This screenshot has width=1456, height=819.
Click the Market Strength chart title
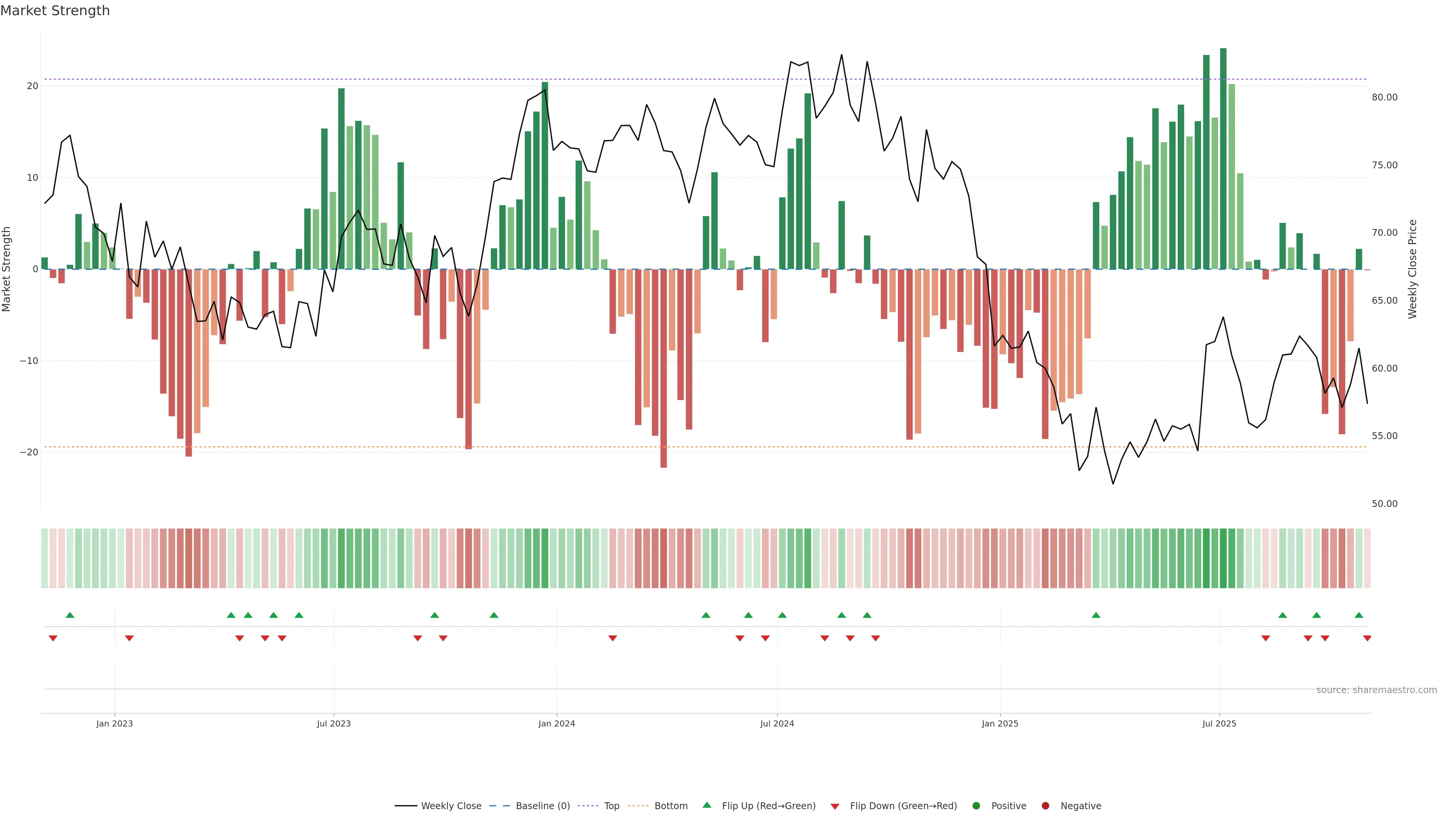click(55, 11)
